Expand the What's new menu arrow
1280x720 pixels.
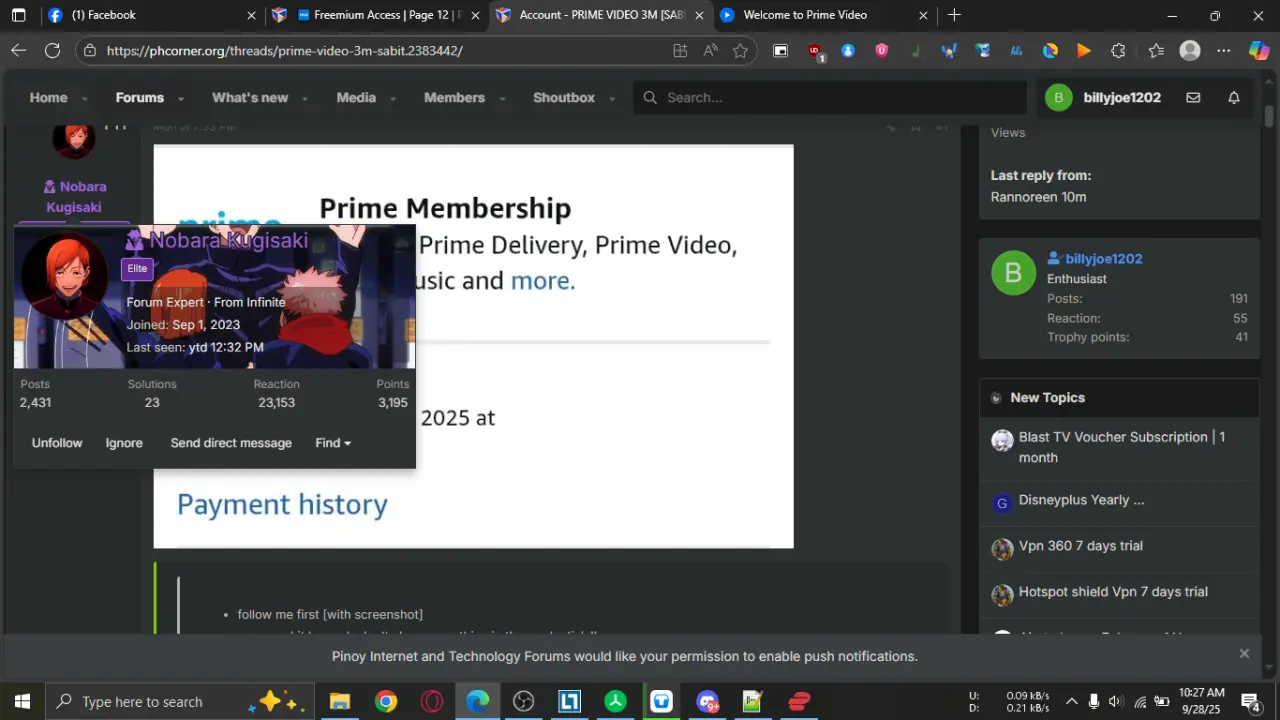305,99
